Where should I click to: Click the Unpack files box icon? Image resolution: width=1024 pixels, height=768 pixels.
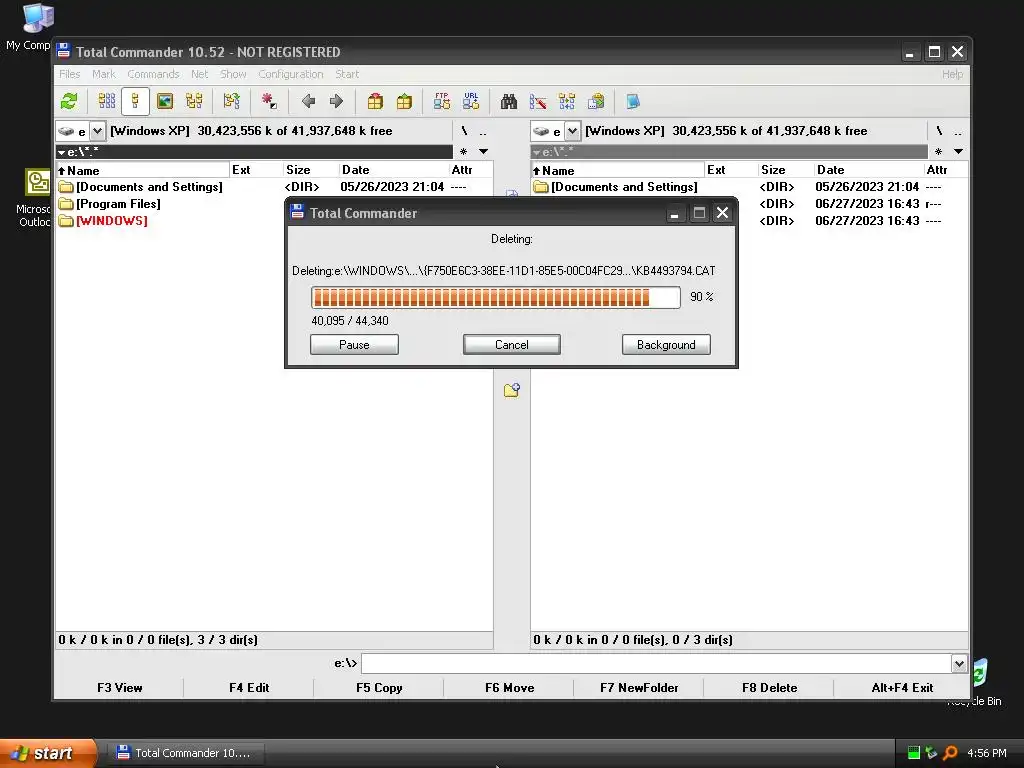click(404, 101)
